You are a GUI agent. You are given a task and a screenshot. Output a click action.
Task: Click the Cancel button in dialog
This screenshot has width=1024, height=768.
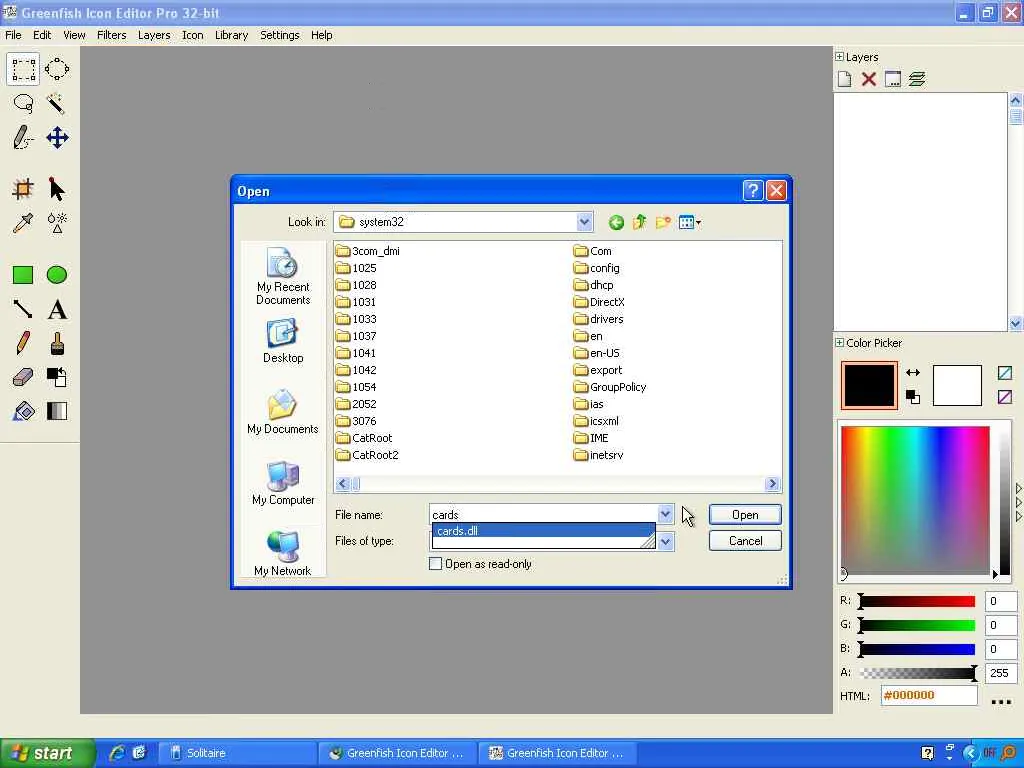pos(745,541)
